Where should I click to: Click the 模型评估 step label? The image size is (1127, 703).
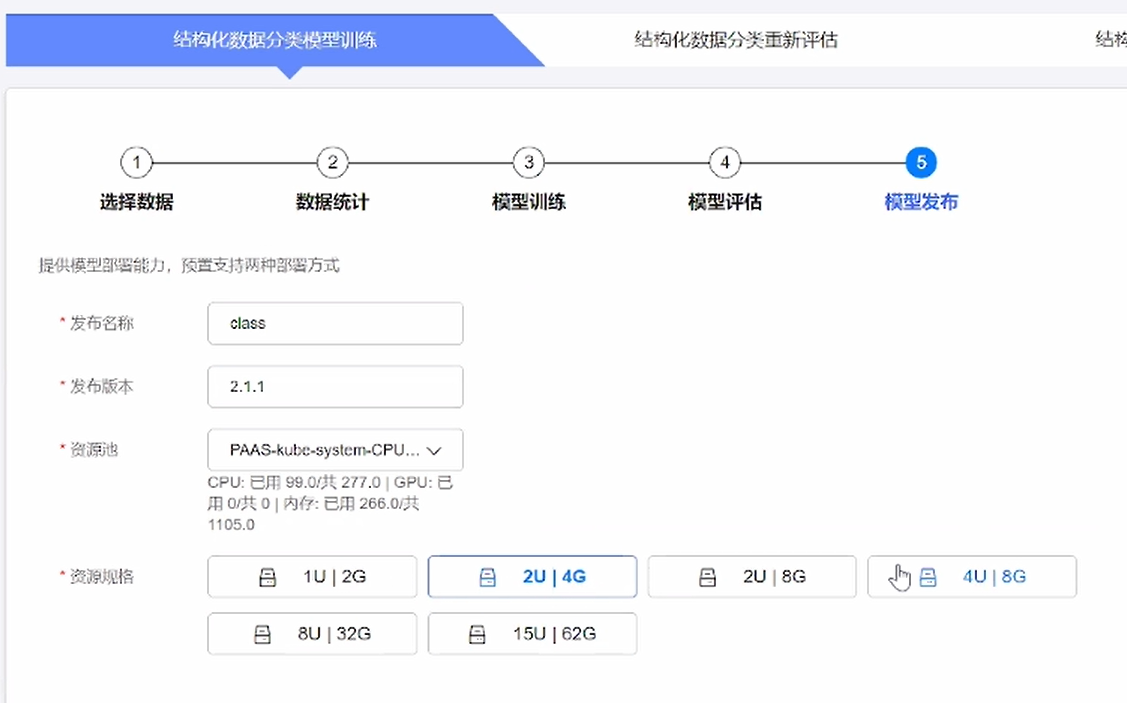[x=725, y=202]
